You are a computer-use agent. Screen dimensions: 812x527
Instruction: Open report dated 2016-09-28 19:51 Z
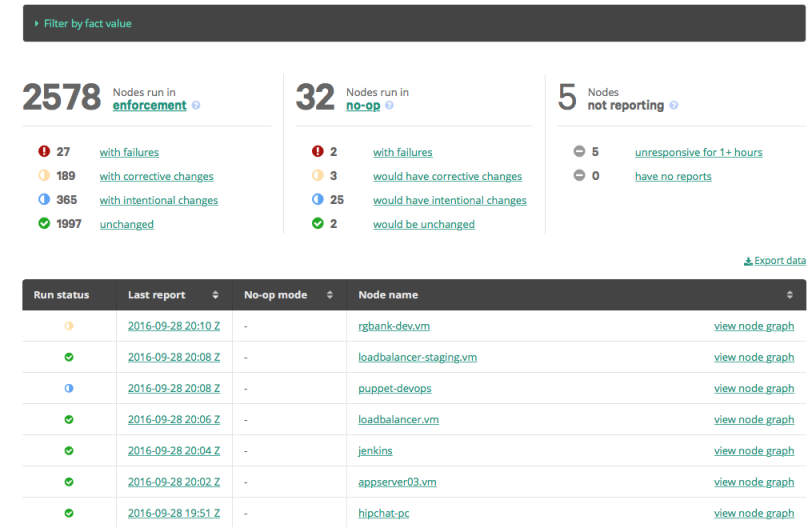[174, 513]
